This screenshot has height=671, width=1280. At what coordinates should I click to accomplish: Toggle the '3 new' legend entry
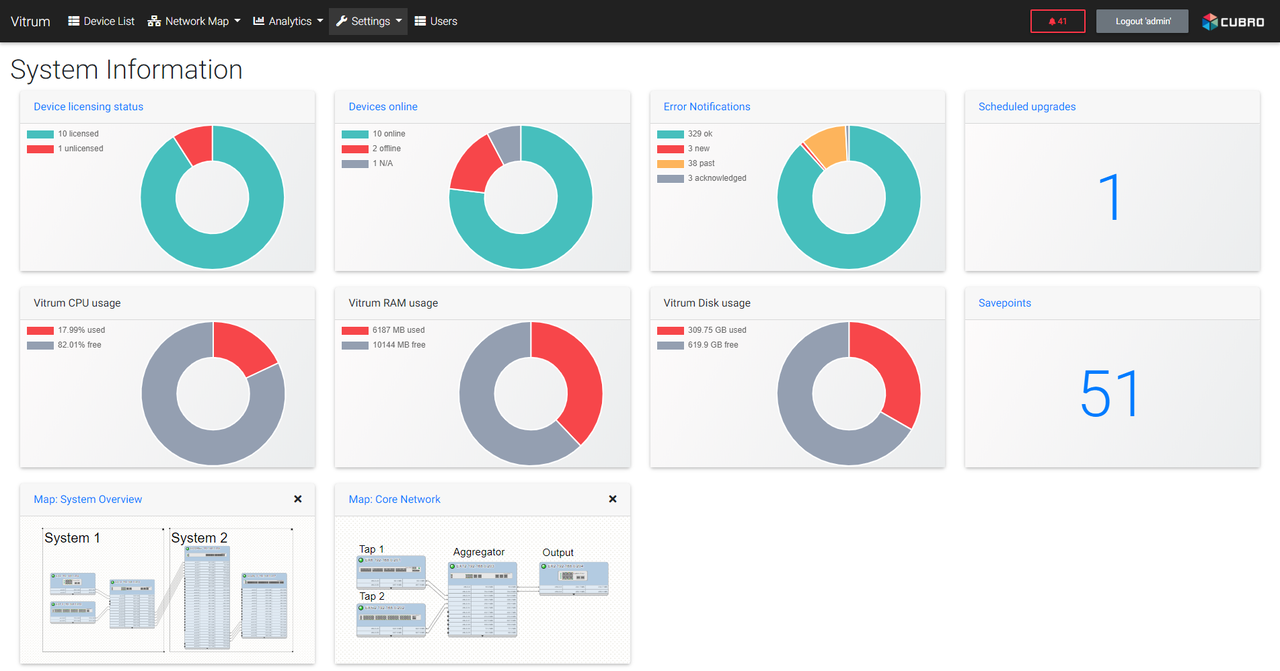(x=684, y=149)
